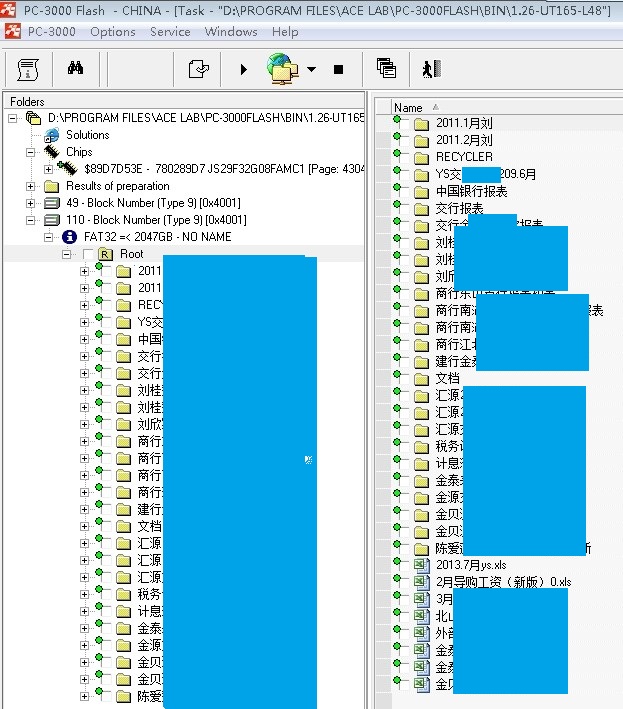Click the script log toolbar icon
Screen dimensions: 623x709
click(28, 69)
